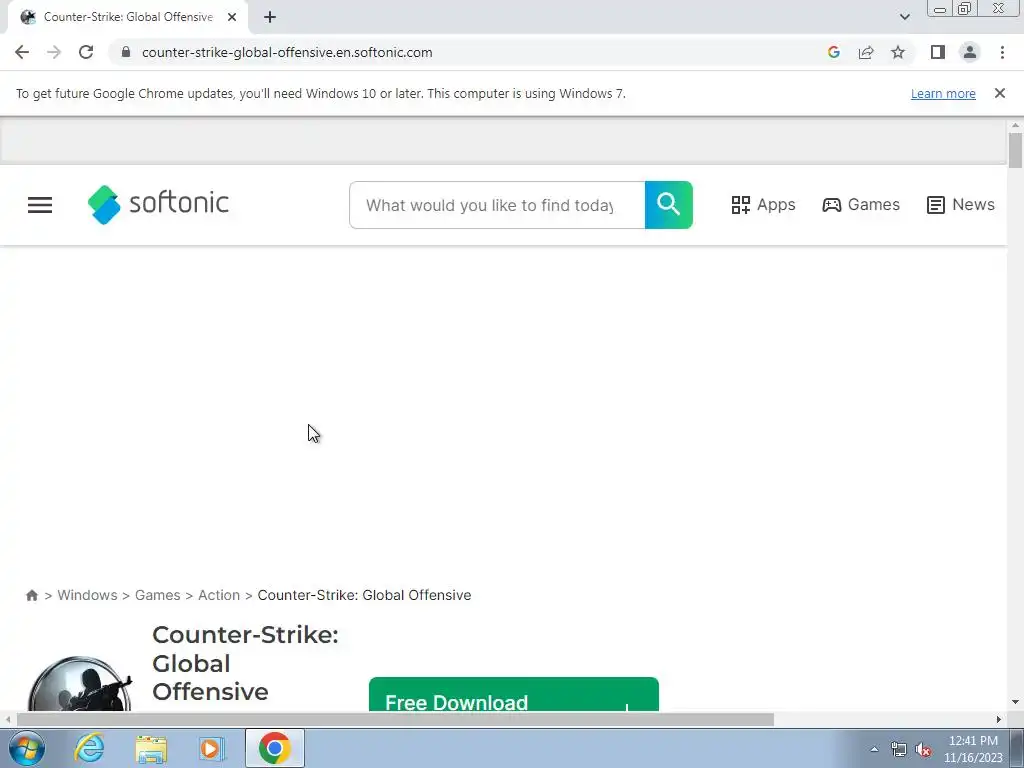
Task: Open the Windows Start menu
Action: (27, 748)
